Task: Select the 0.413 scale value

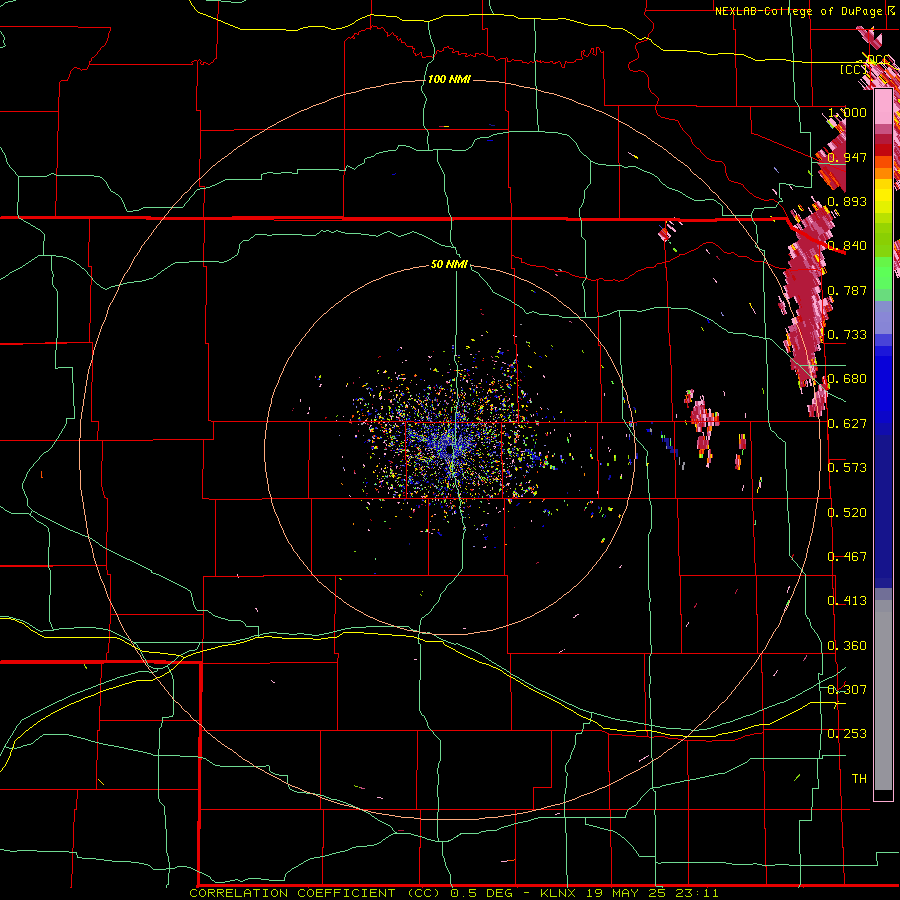Action: (x=847, y=601)
